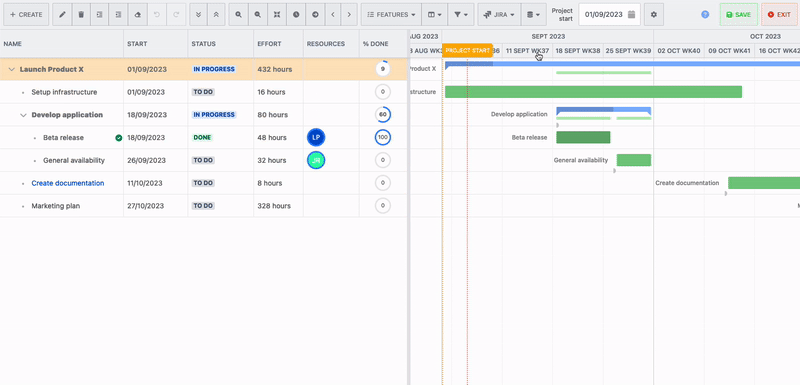800x385 pixels.
Task: Click the Beta release Gantt bar
Action: pos(583,137)
